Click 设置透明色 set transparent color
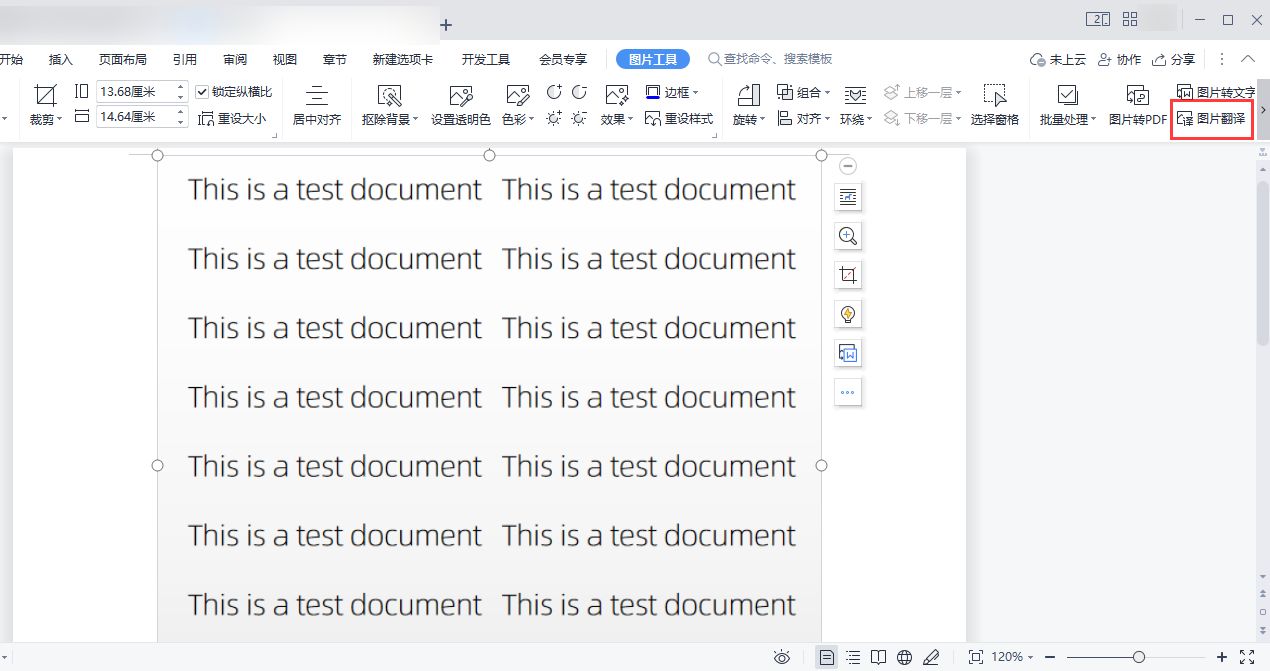The image size is (1270, 671). (x=461, y=106)
